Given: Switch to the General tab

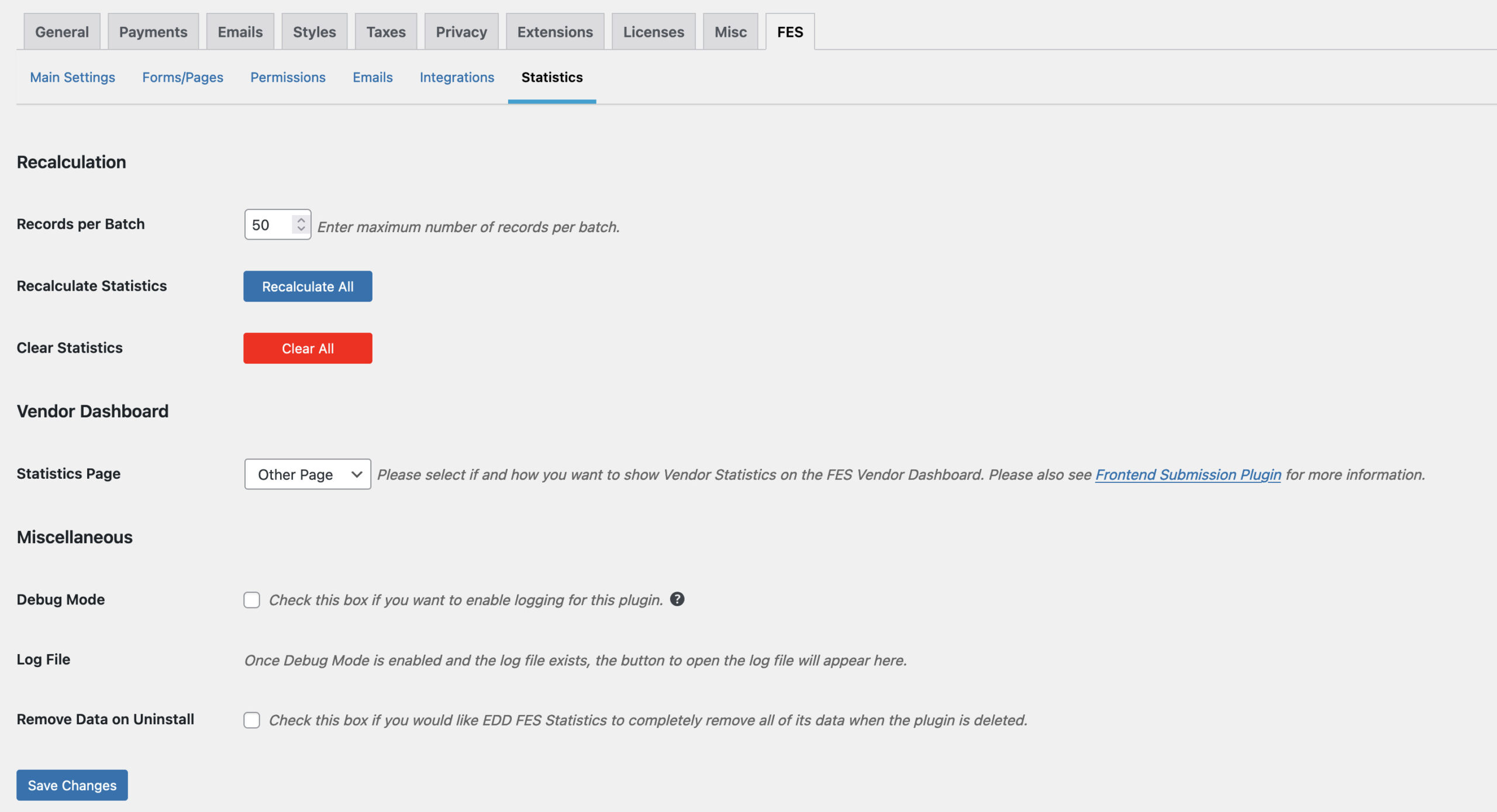Looking at the screenshot, I should pyautogui.click(x=62, y=32).
